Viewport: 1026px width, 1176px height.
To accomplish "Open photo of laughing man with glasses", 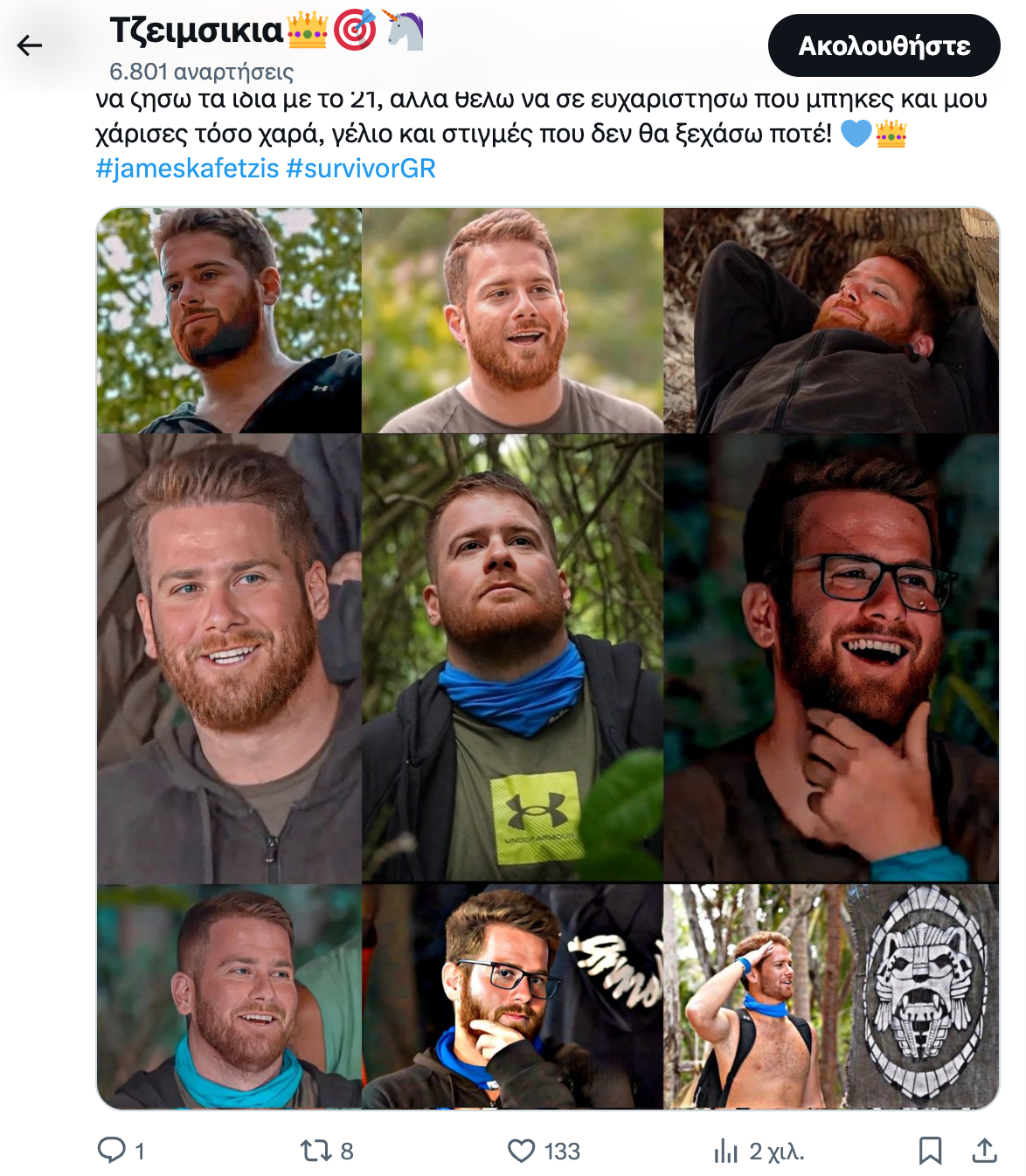I will click(x=831, y=659).
